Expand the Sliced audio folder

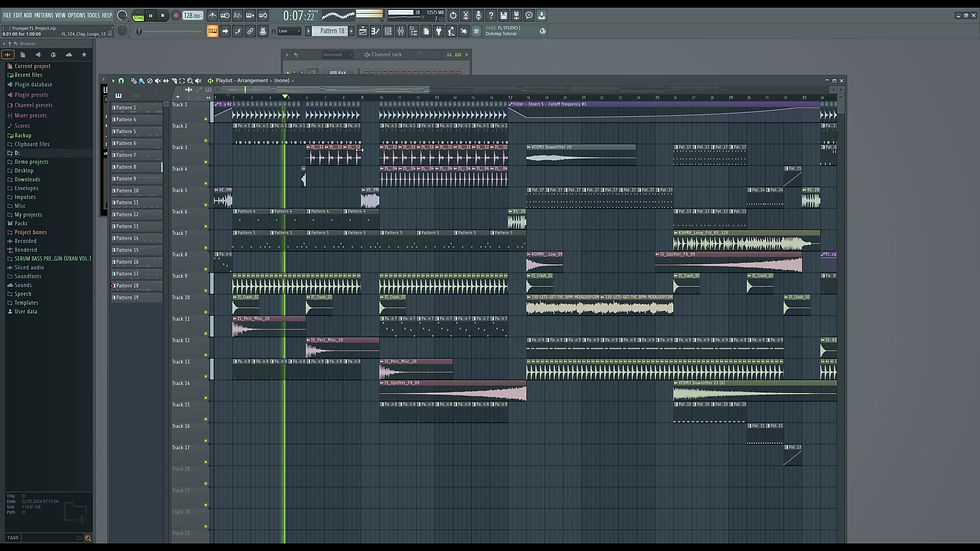[x=29, y=267]
